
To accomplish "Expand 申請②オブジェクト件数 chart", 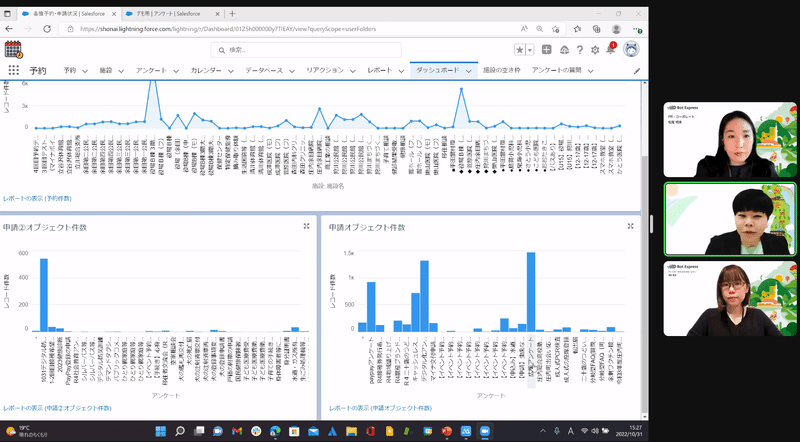I will coord(306,226).
